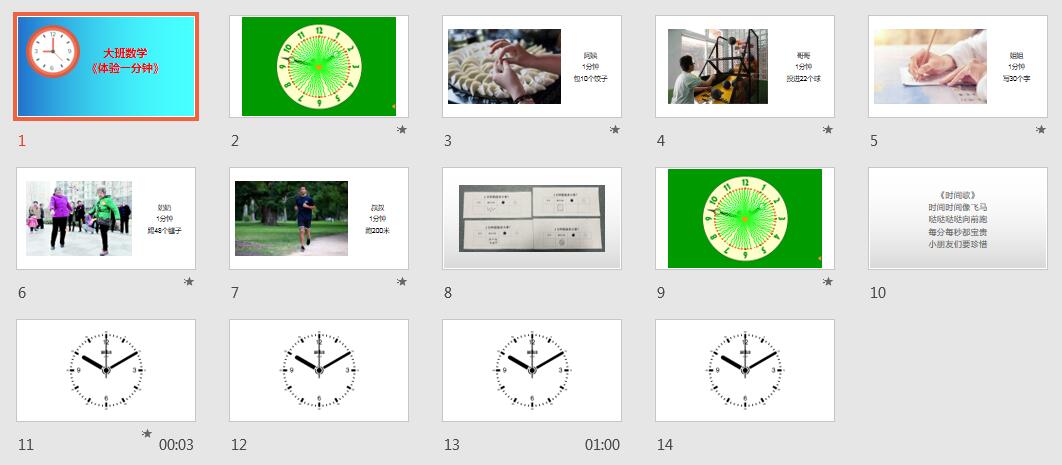1062x465 pixels.
Task: Click the 01:00 timing label of slide 13
Action: [602, 445]
